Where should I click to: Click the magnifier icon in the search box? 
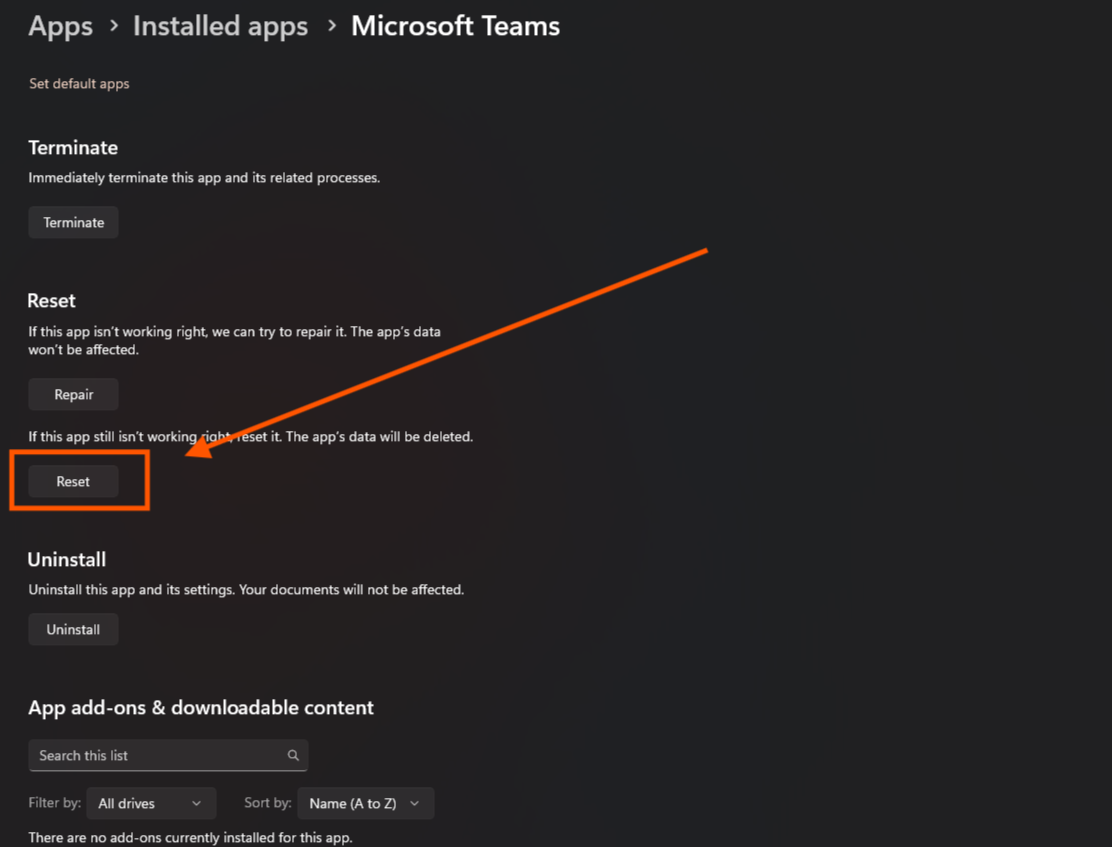pos(293,756)
